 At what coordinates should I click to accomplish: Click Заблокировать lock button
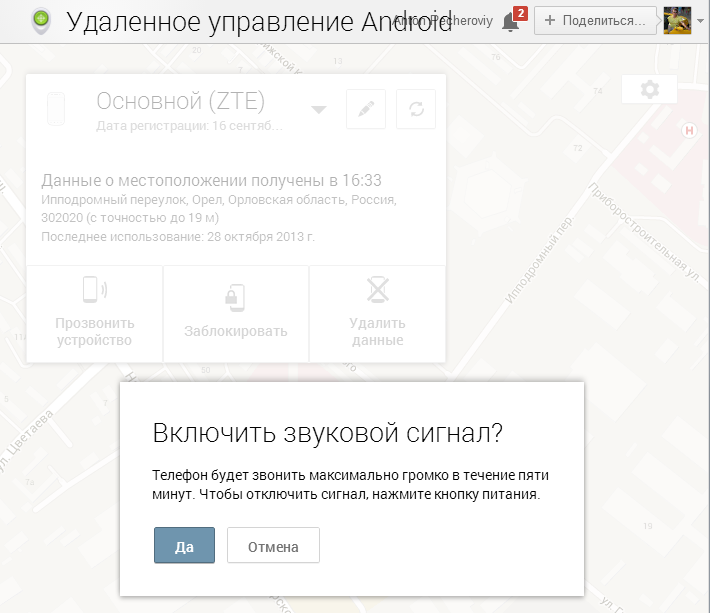[x=236, y=313]
